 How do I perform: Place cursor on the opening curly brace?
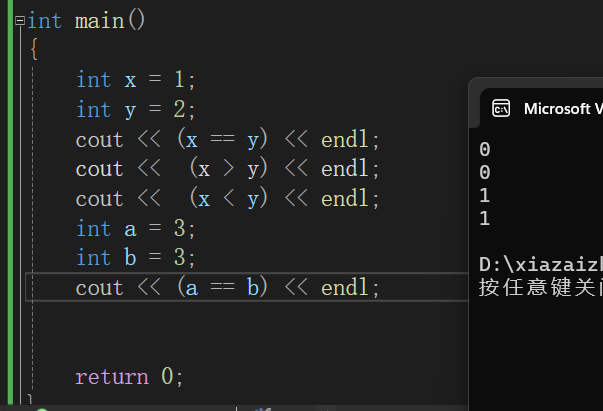tap(34, 49)
